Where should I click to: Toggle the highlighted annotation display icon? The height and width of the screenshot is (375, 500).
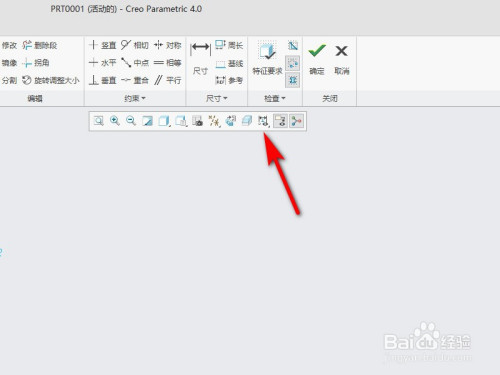[280, 121]
